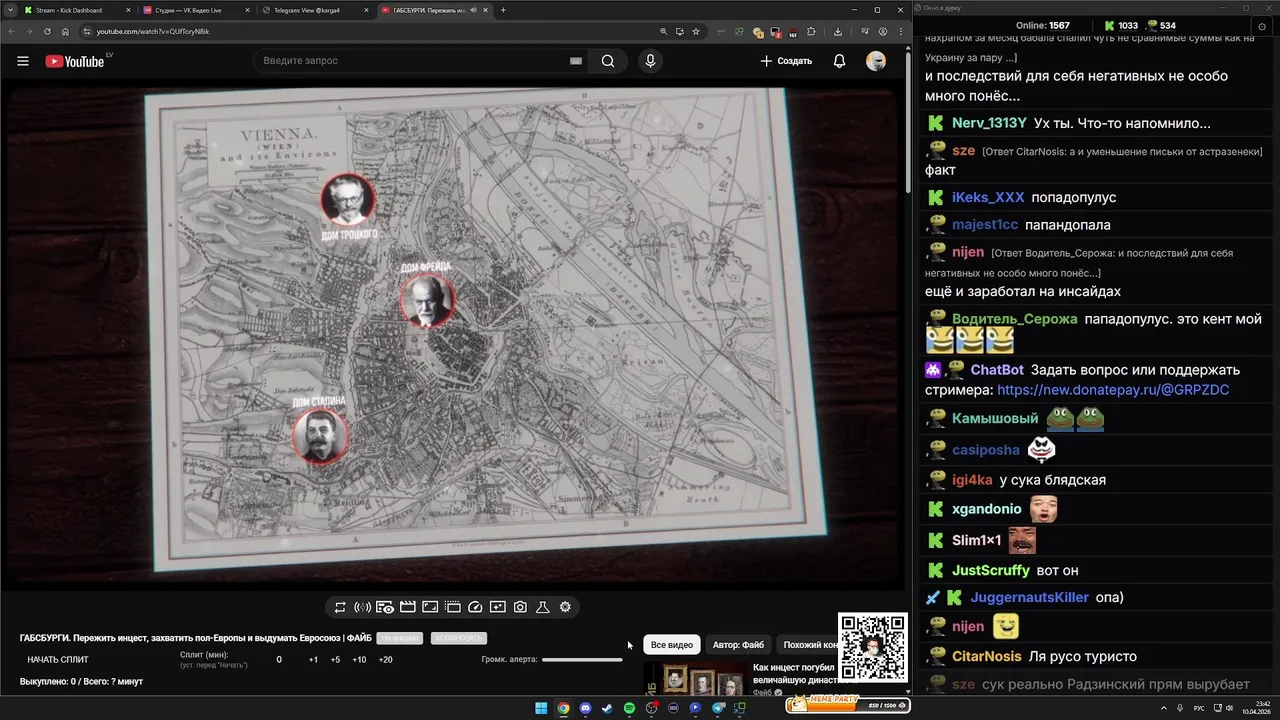Open Spotify from the taskbar
Viewport: 1280px width, 720px height.
[x=629, y=708]
